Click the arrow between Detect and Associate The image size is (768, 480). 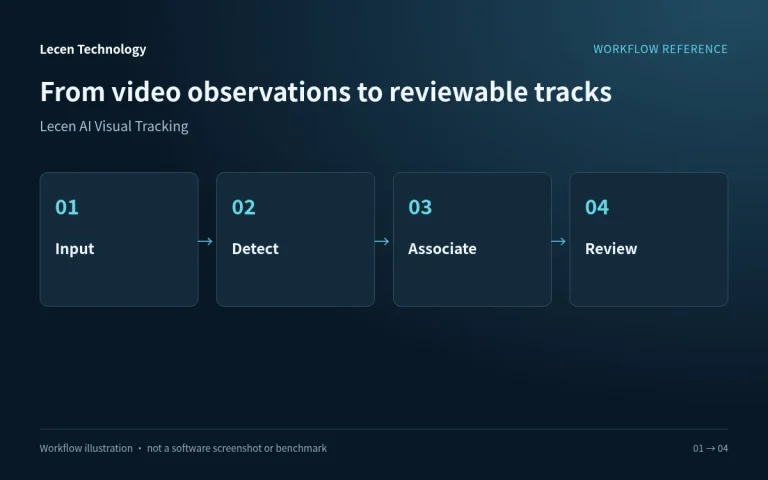pos(382,241)
